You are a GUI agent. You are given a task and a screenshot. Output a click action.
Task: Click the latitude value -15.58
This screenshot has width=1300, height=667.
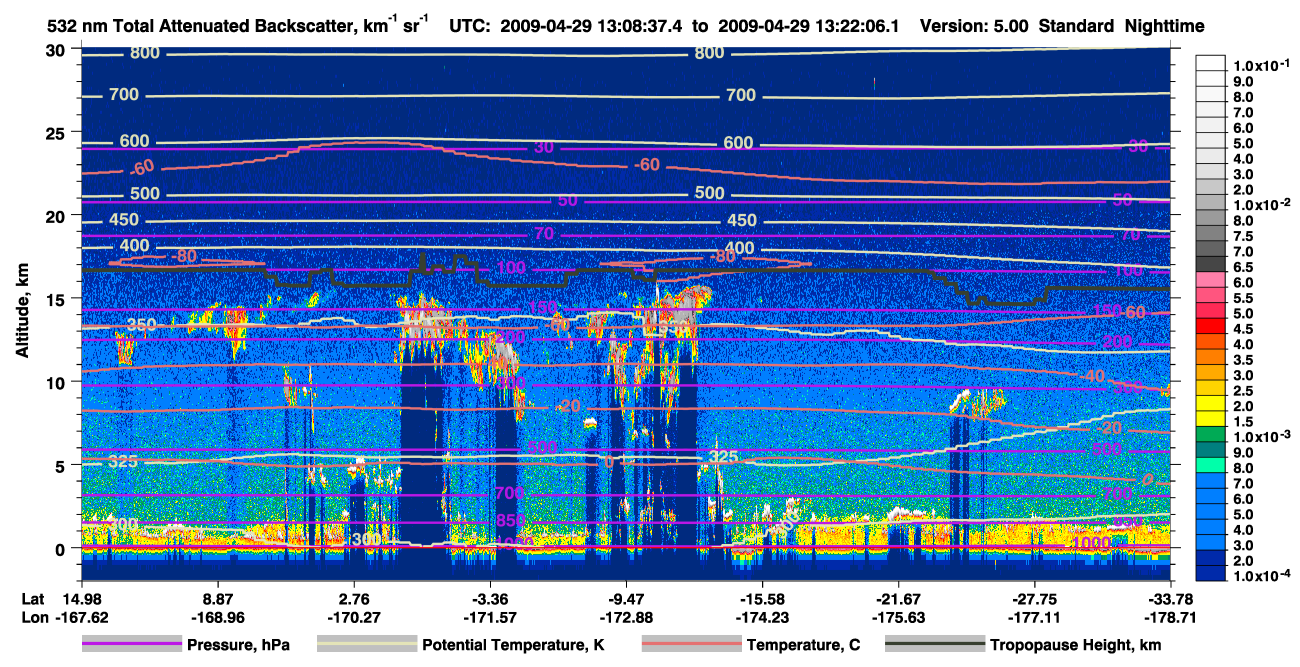coord(762,598)
